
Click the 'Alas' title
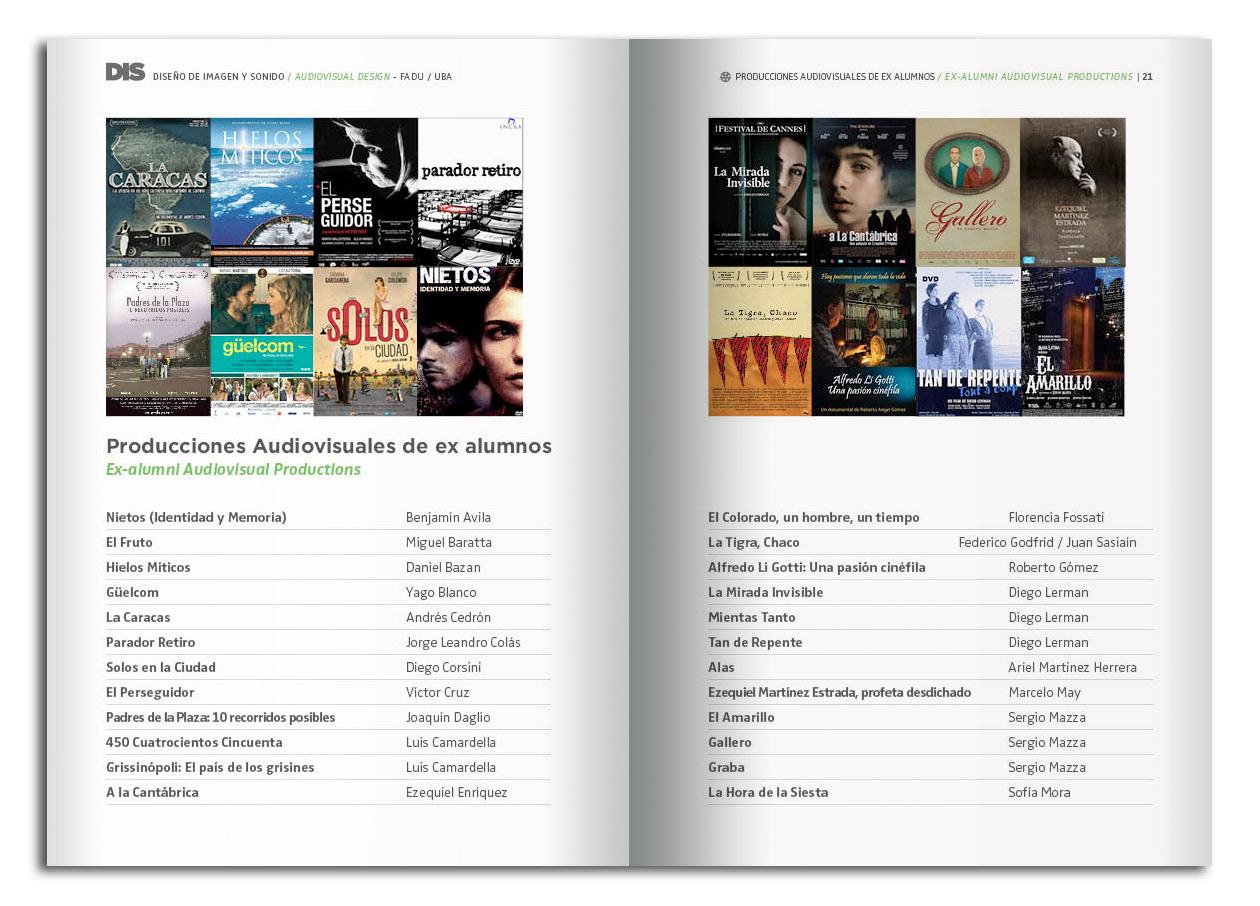click(x=721, y=667)
